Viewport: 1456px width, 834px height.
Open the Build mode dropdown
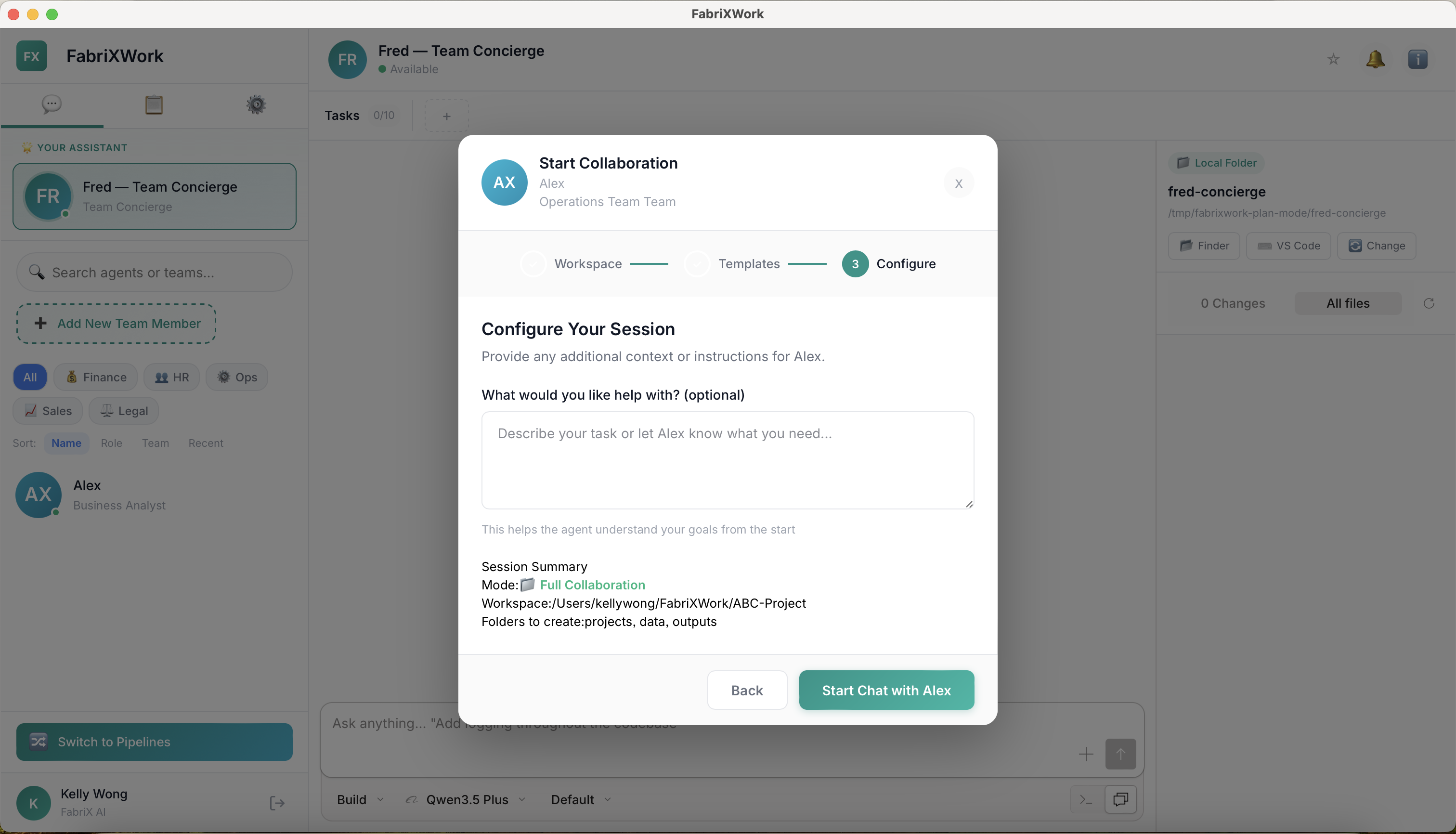(359, 799)
